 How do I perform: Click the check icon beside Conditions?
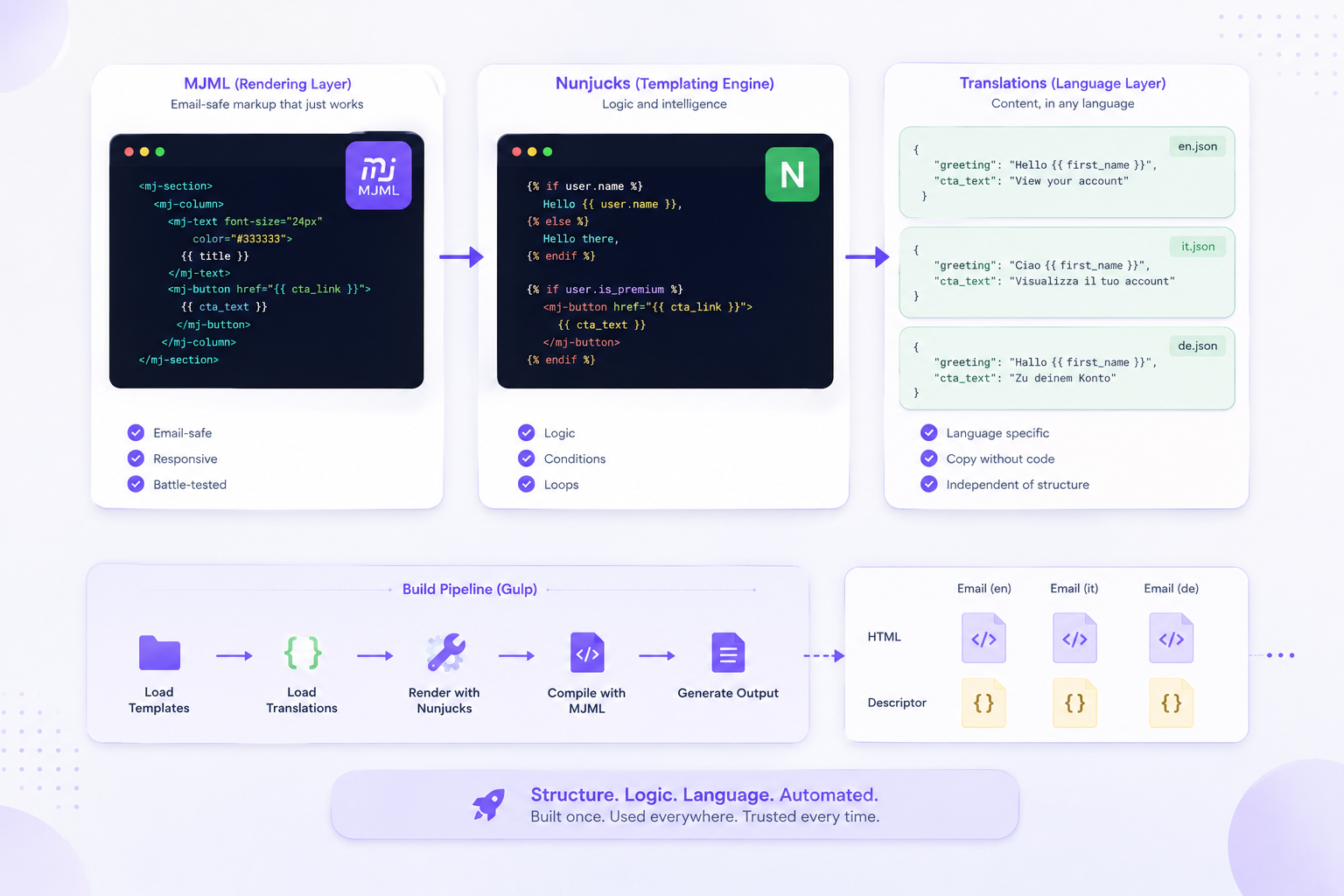tap(526, 458)
